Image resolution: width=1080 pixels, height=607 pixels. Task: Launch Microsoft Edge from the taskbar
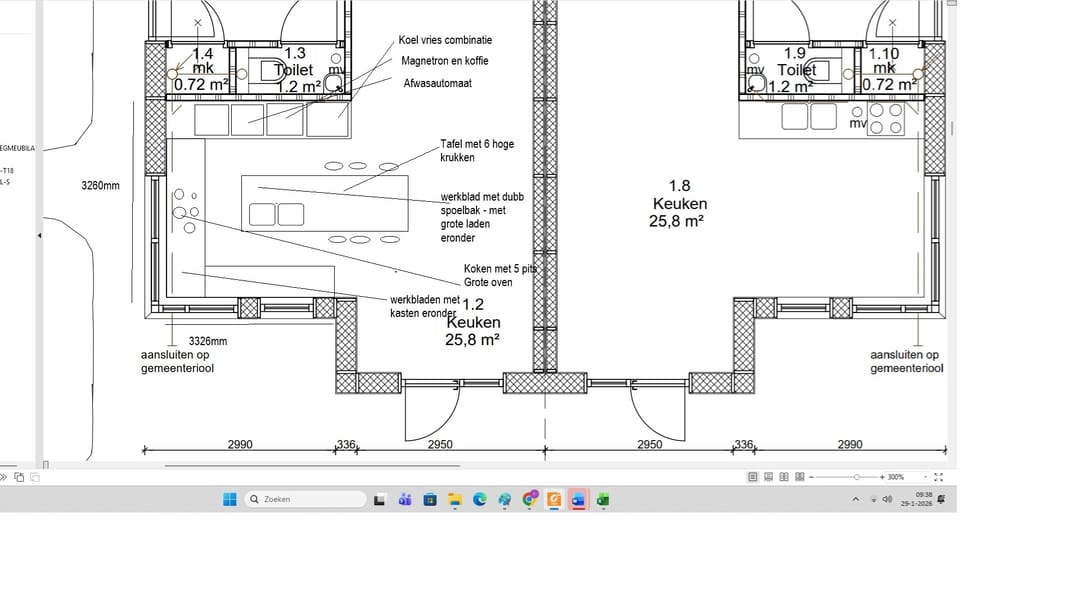480,499
